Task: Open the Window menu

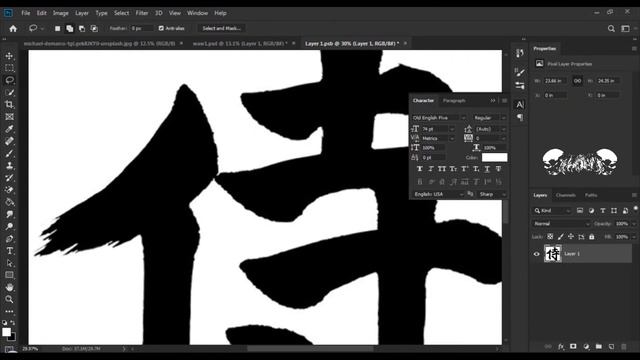Action: point(198,13)
